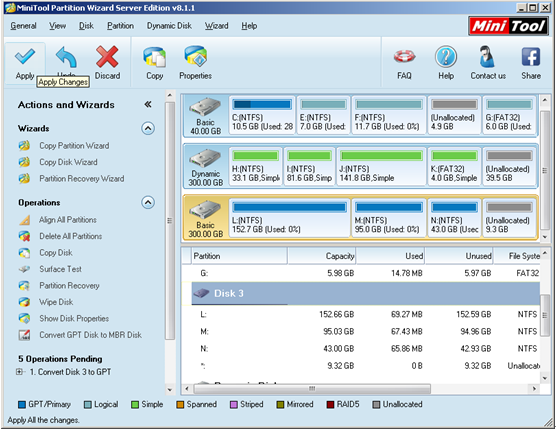
Task: Expand pending operation Convert Disk 3 to GPT
Action: click(20, 372)
